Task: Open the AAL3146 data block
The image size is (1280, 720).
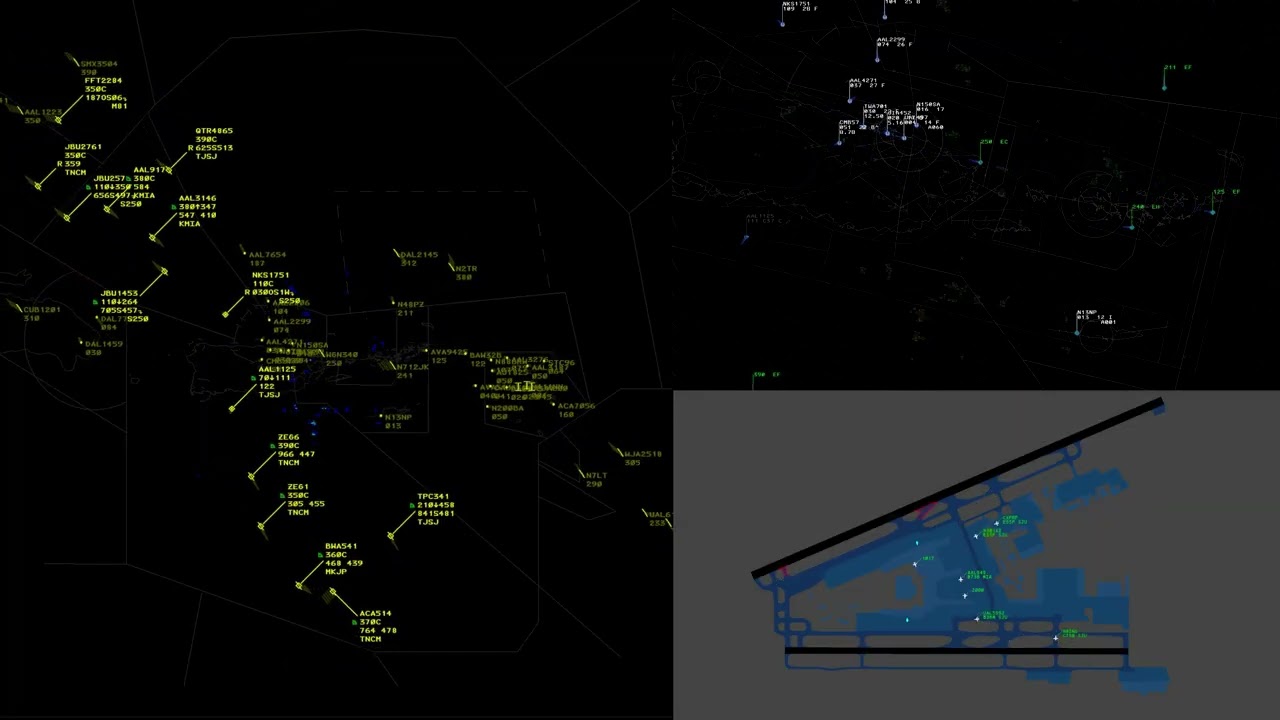Action: coord(196,211)
